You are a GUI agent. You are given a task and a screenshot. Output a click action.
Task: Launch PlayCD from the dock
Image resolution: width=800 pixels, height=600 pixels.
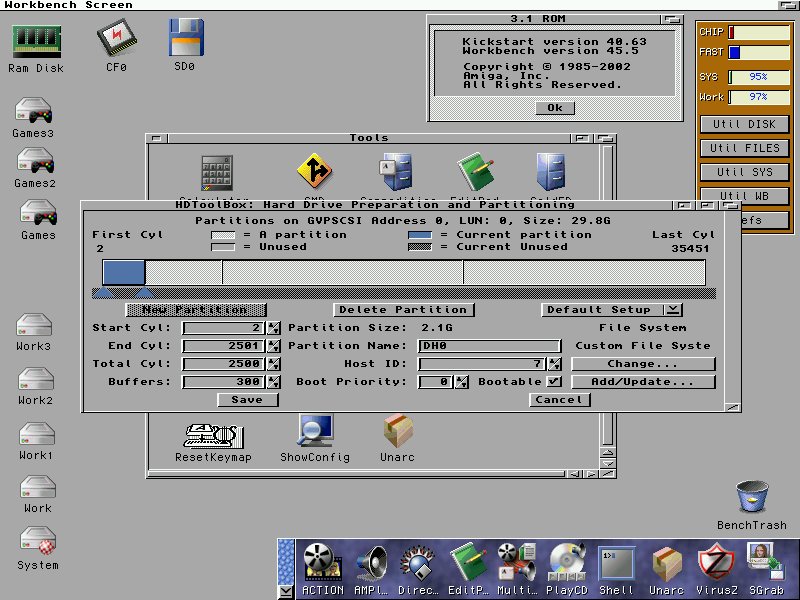(x=567, y=562)
